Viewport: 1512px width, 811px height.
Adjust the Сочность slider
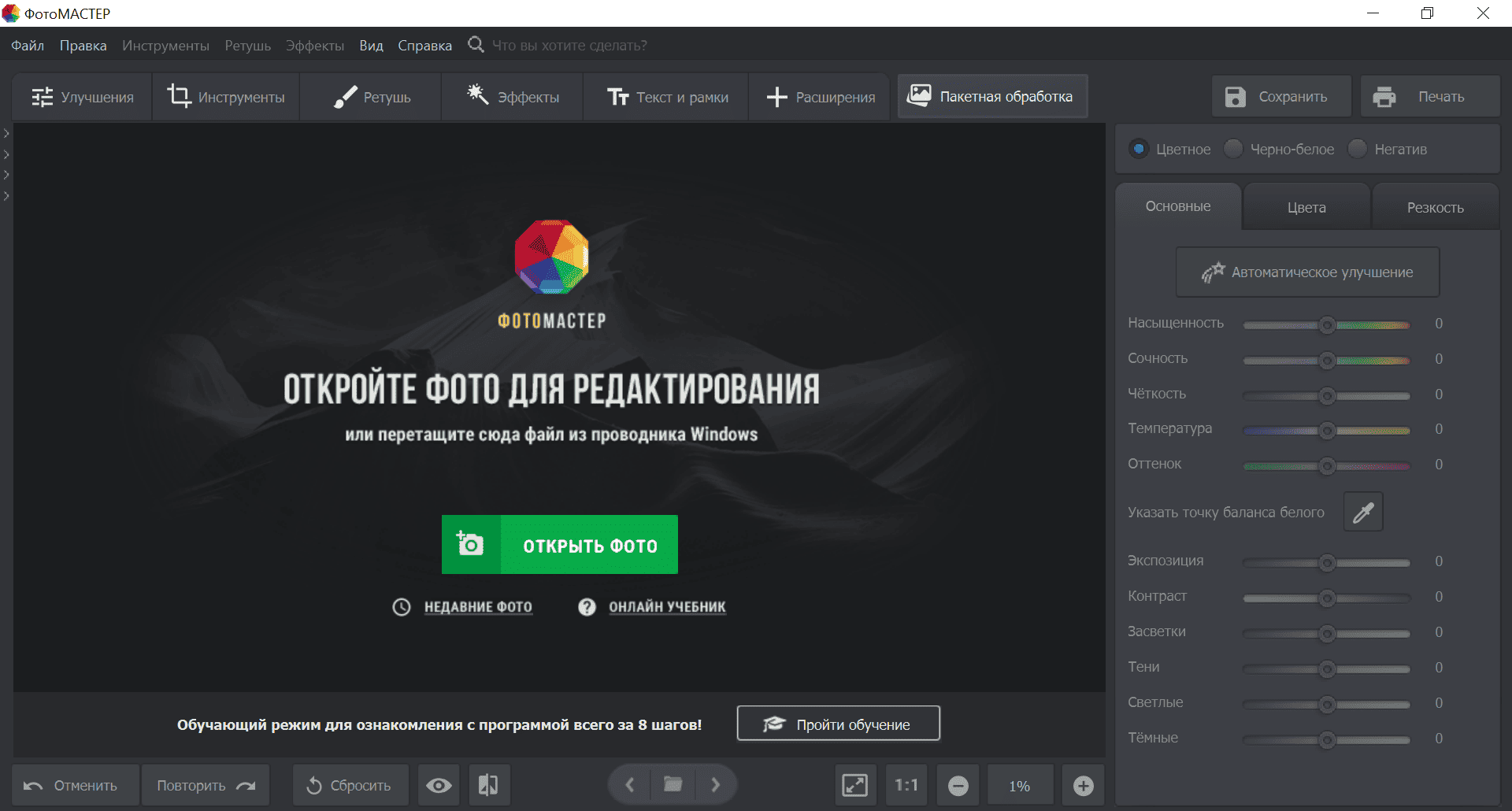click(1327, 360)
